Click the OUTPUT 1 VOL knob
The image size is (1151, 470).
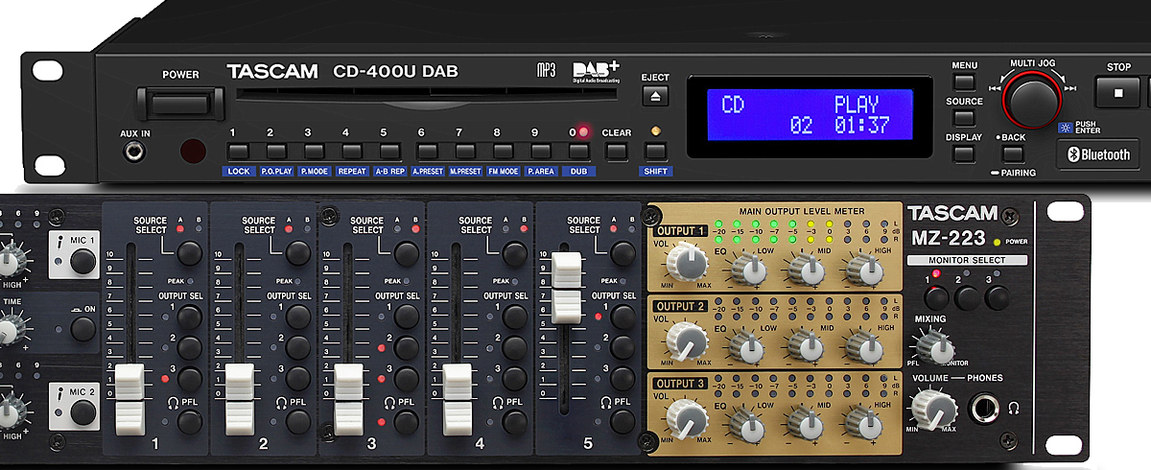tap(687, 262)
